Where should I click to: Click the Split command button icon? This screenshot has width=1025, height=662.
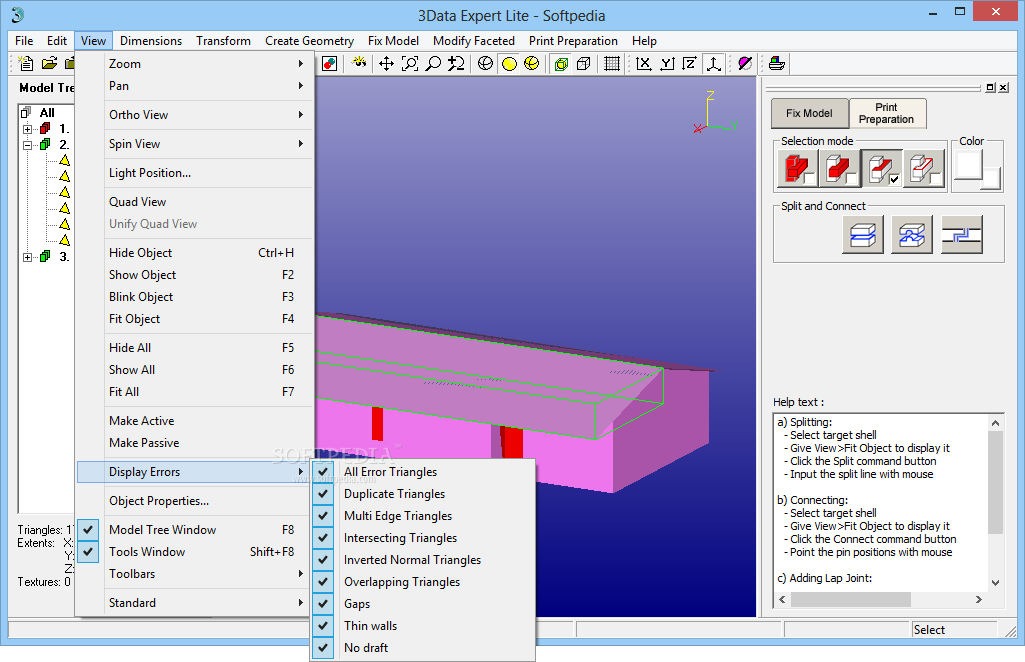click(x=862, y=234)
